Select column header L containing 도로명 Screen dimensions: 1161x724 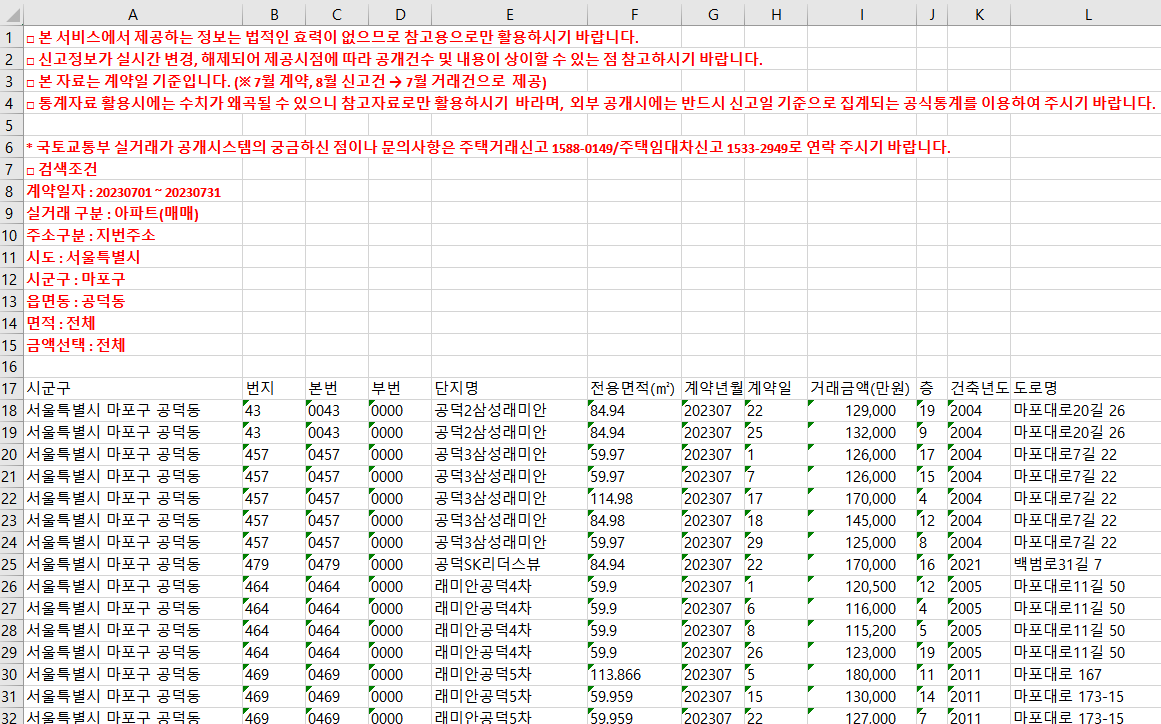(x=1088, y=14)
